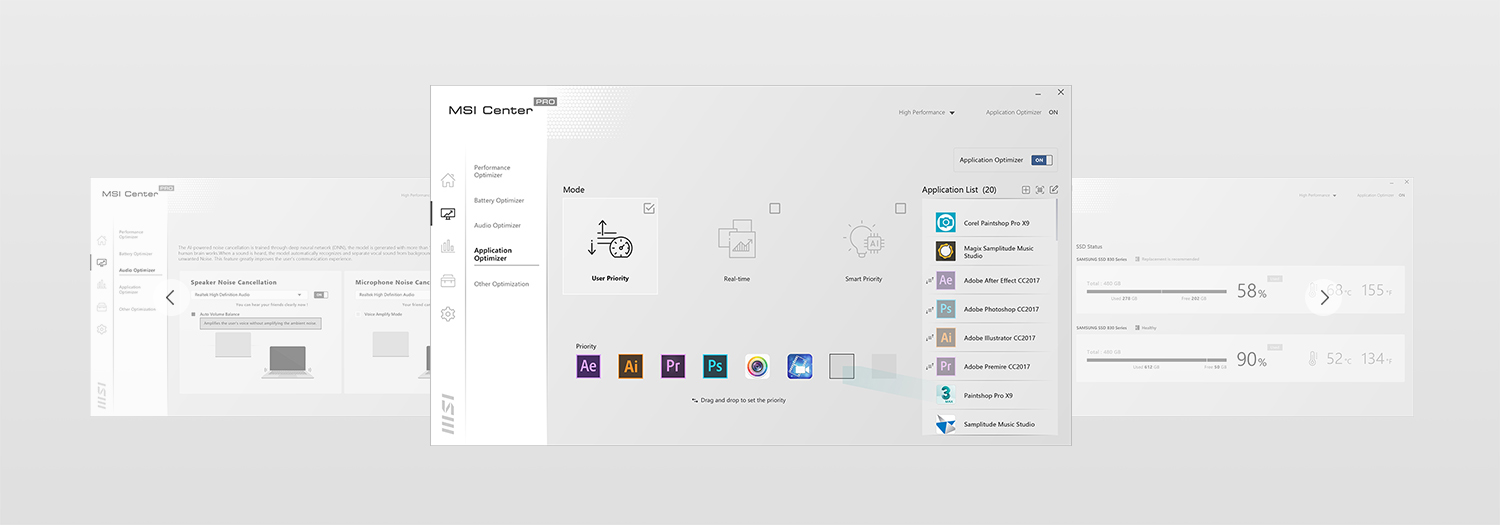Select Corel Paintshop Pro X9 in Application List
The image size is (1500, 525).
click(988, 223)
